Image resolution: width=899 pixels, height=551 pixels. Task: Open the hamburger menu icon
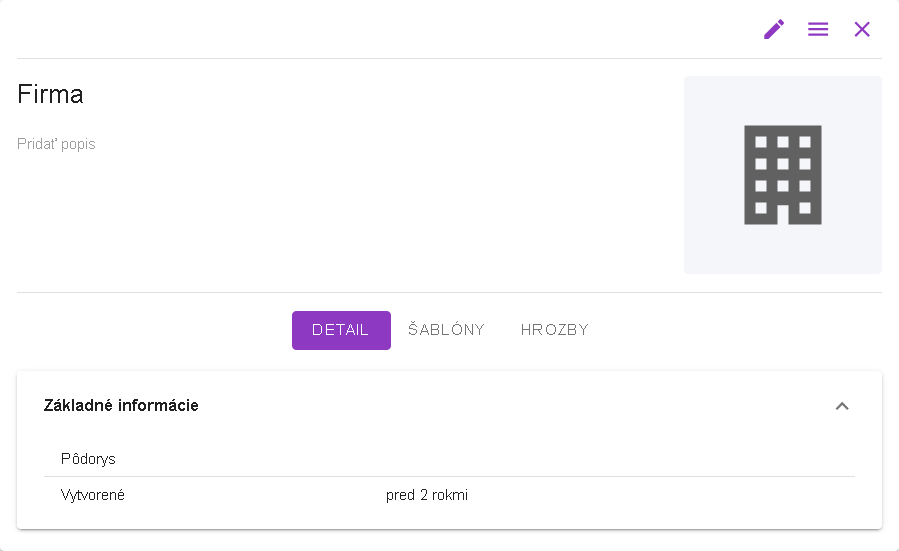click(x=818, y=29)
